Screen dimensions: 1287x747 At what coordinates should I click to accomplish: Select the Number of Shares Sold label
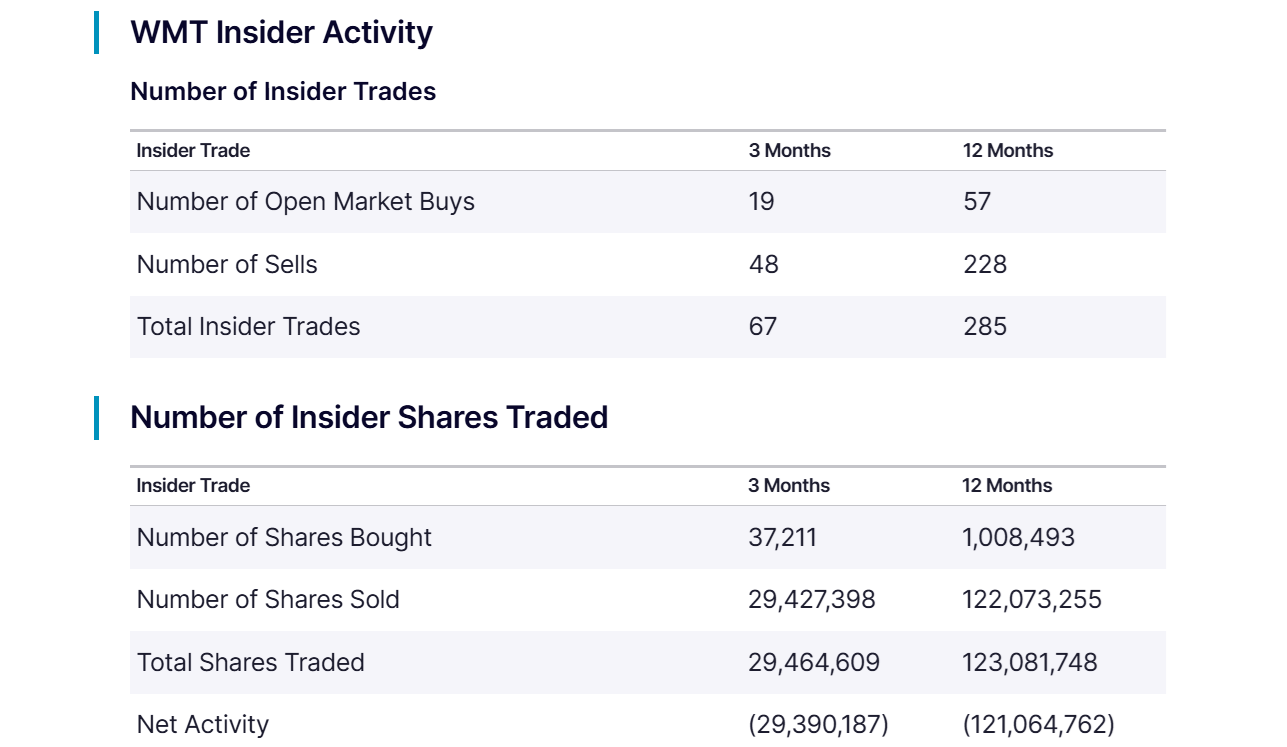(x=268, y=600)
